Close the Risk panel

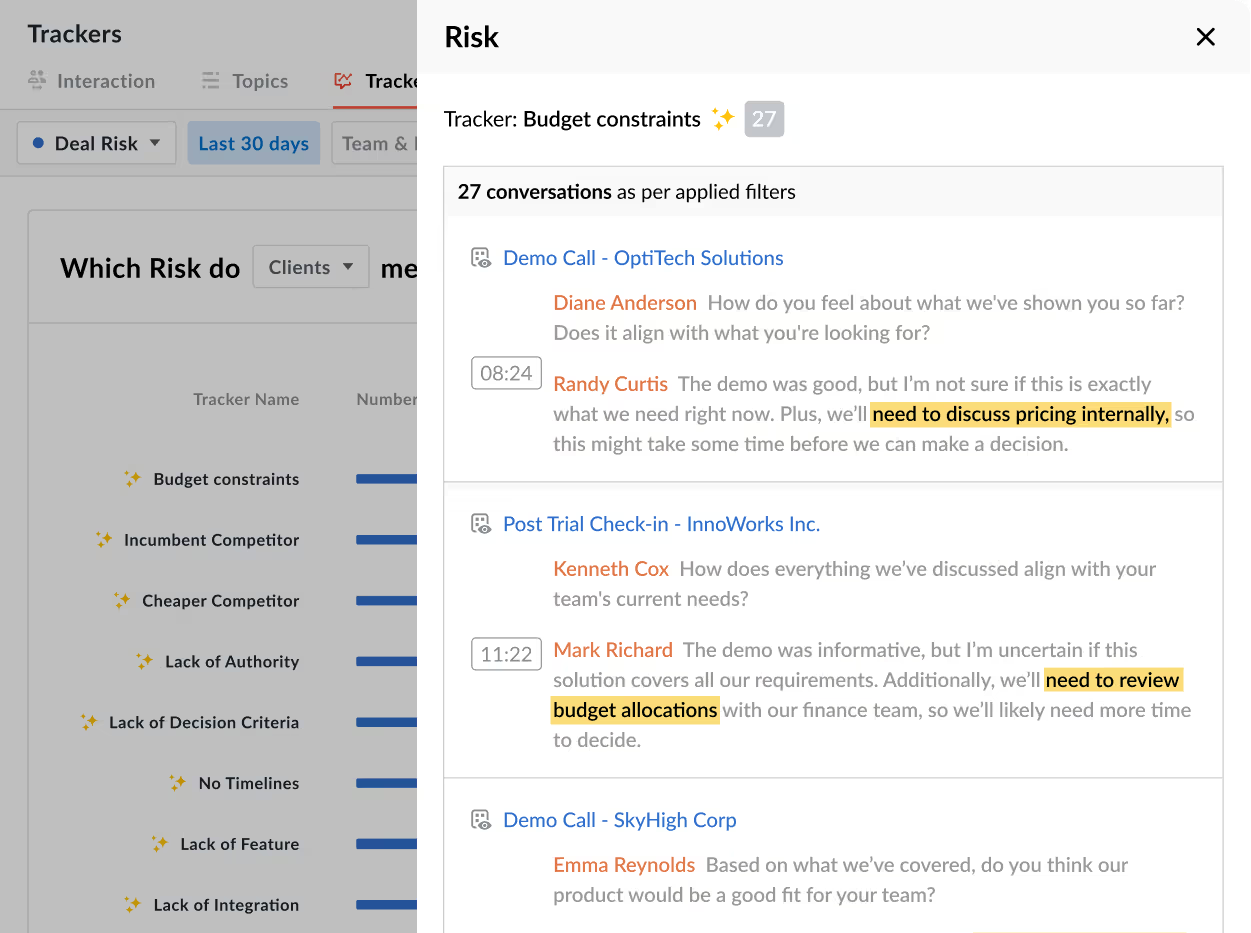[x=1205, y=37]
